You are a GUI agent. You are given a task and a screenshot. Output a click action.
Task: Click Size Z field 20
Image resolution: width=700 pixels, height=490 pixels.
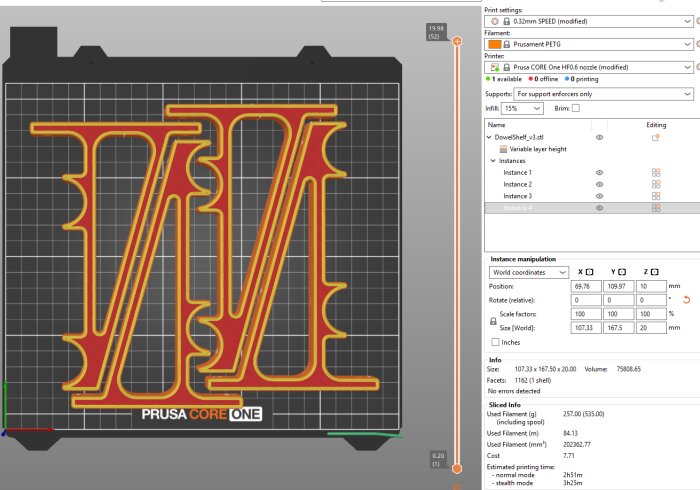click(x=651, y=328)
